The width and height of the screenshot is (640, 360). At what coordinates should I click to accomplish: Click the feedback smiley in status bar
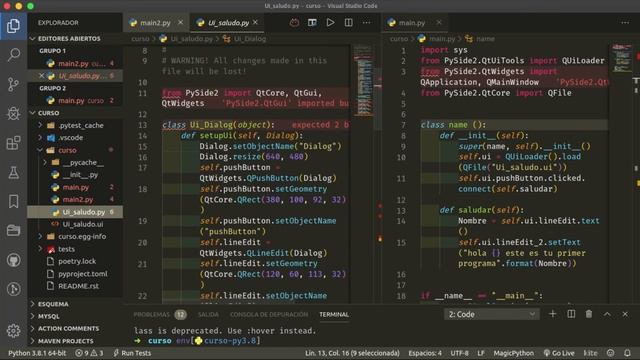pyautogui.click(x=611, y=353)
